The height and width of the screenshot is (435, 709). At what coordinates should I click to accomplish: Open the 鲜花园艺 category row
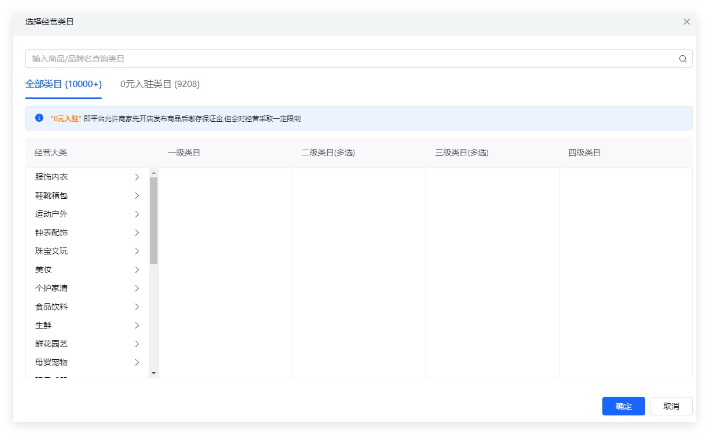tap(87, 344)
